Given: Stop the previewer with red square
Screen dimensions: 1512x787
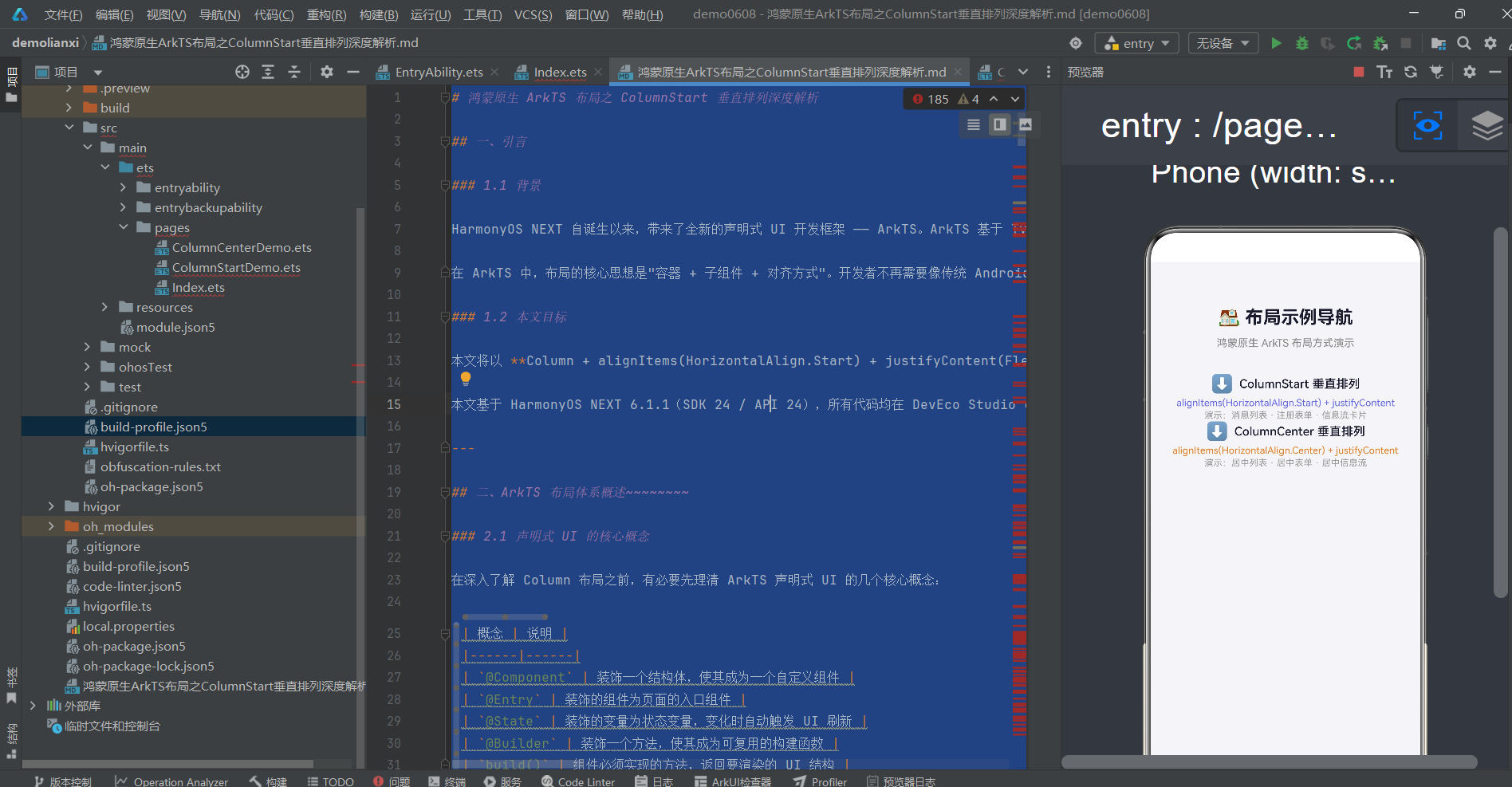Looking at the screenshot, I should (x=1359, y=72).
